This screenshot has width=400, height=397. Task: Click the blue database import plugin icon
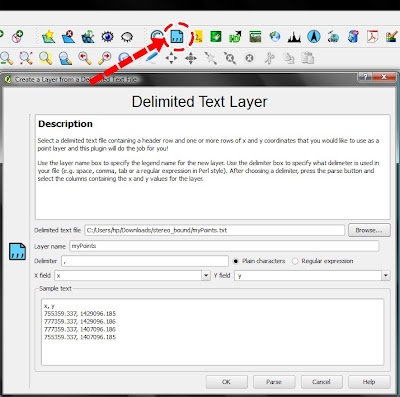(x=353, y=36)
